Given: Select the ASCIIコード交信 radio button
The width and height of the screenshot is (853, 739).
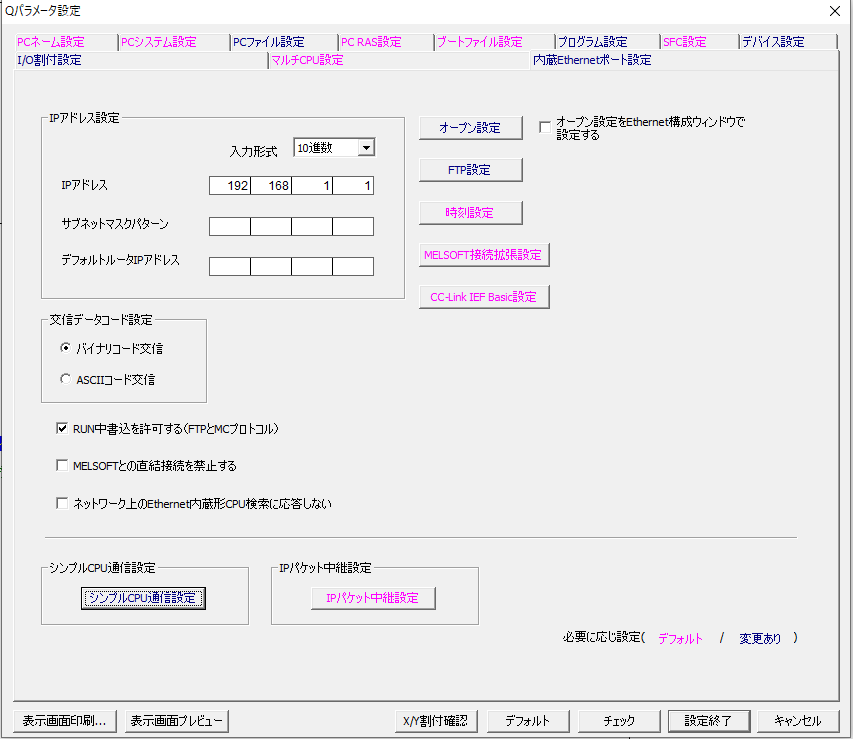Looking at the screenshot, I should click(65, 379).
